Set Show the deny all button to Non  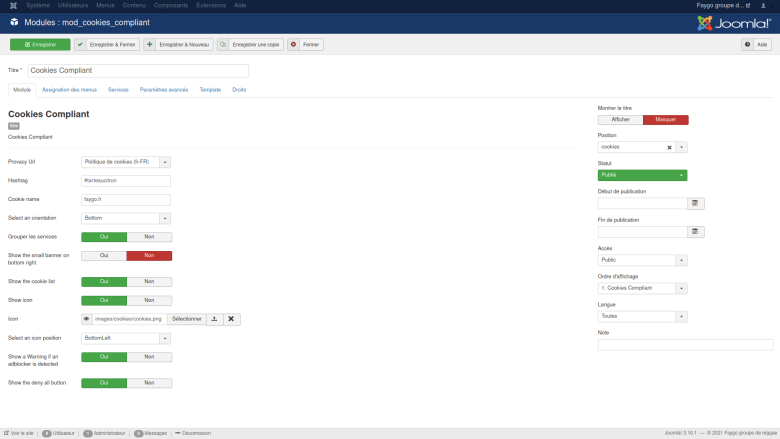[x=149, y=383]
